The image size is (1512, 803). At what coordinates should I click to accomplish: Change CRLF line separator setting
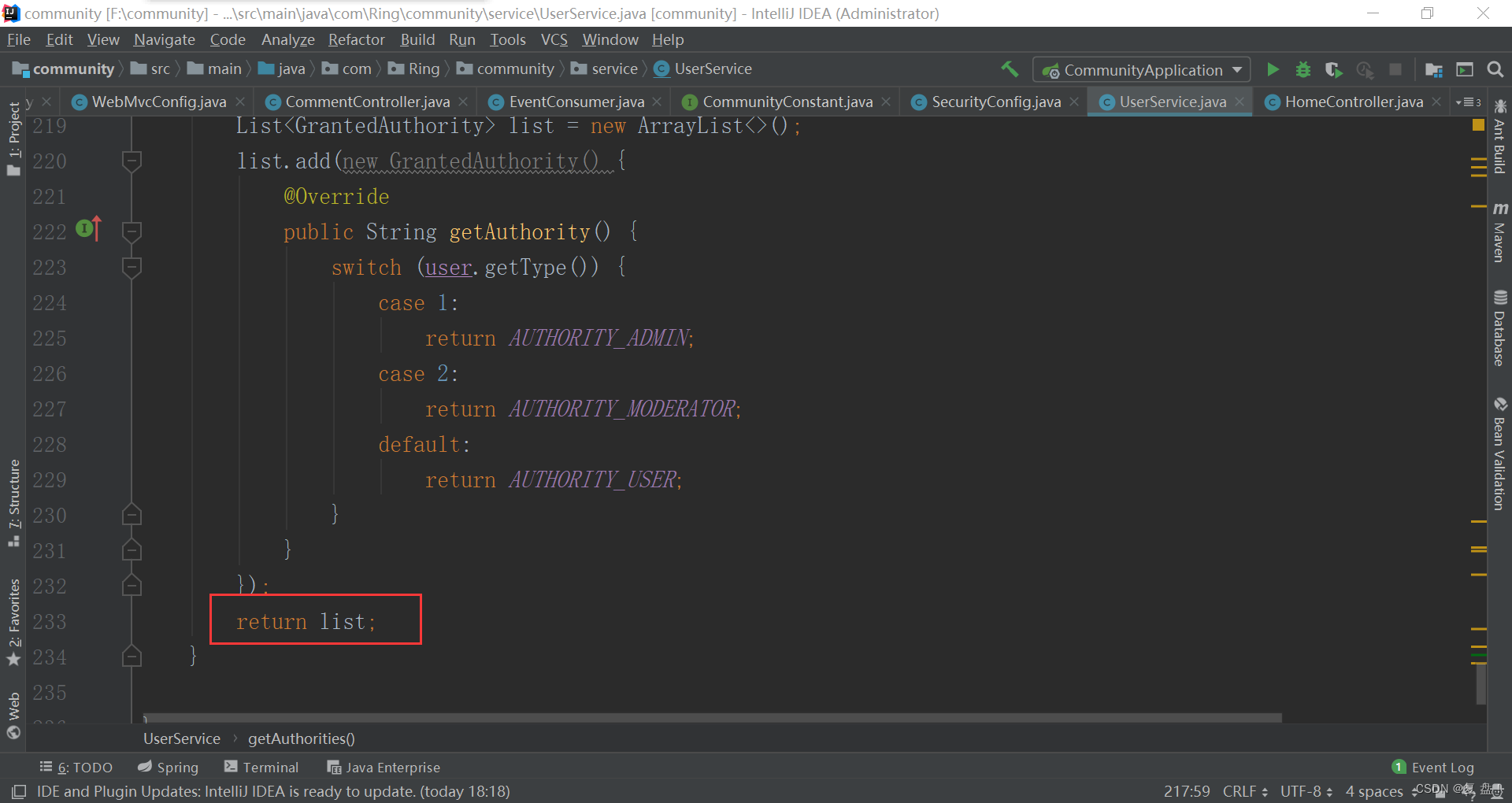coord(1244,791)
